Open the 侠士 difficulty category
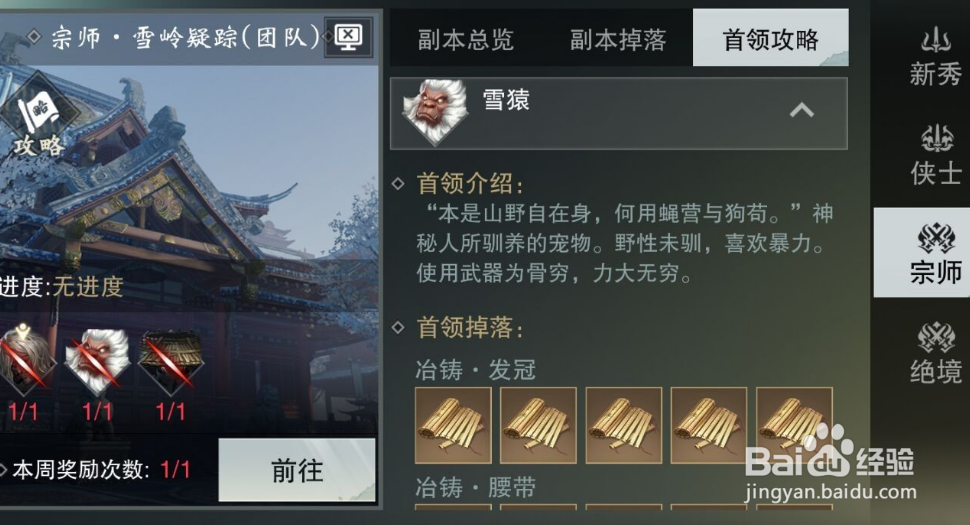Image resolution: width=970 pixels, height=525 pixels. 934,156
